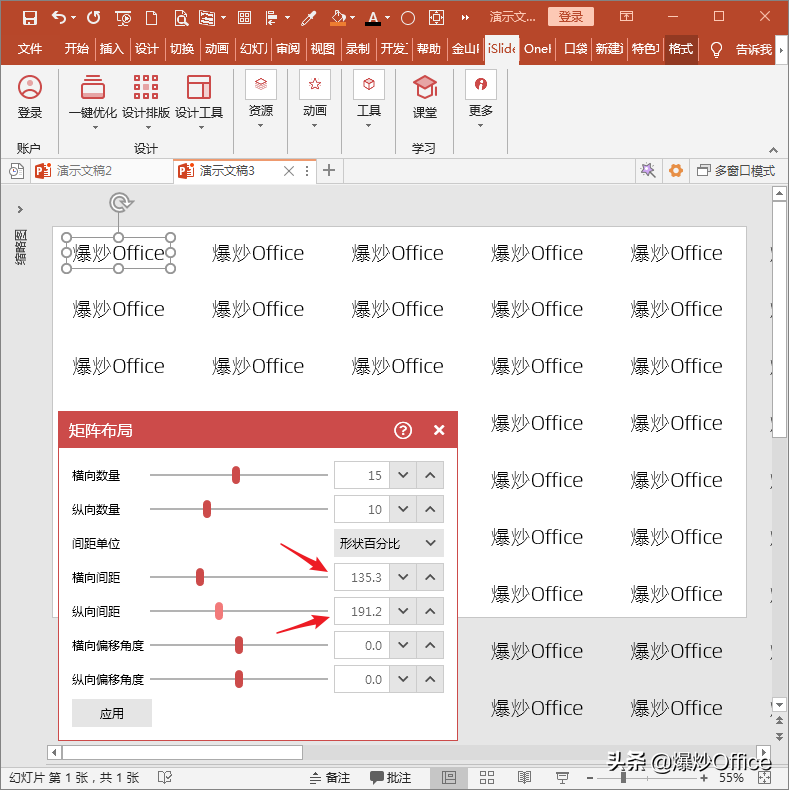Increase horizontal count value 15

point(430,475)
